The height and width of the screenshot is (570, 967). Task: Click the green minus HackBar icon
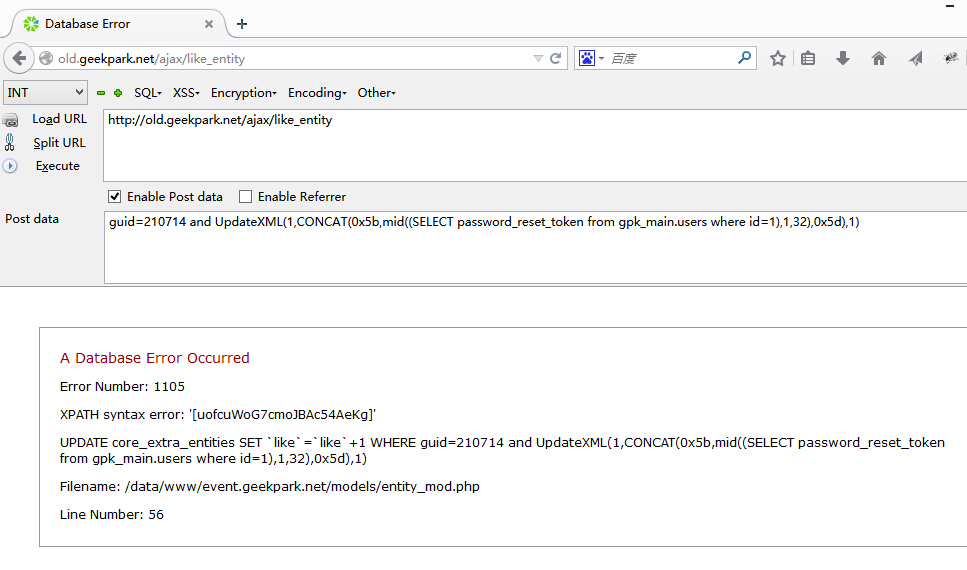point(101,93)
